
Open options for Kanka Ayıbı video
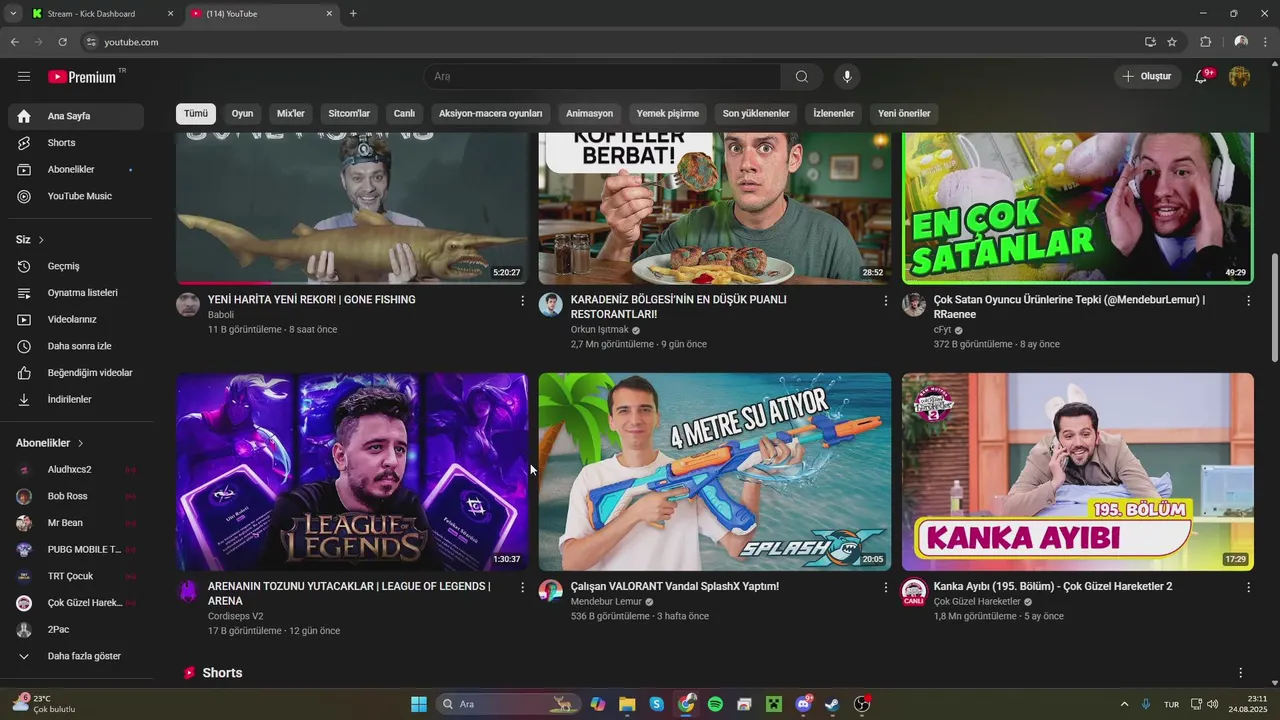(x=1248, y=587)
